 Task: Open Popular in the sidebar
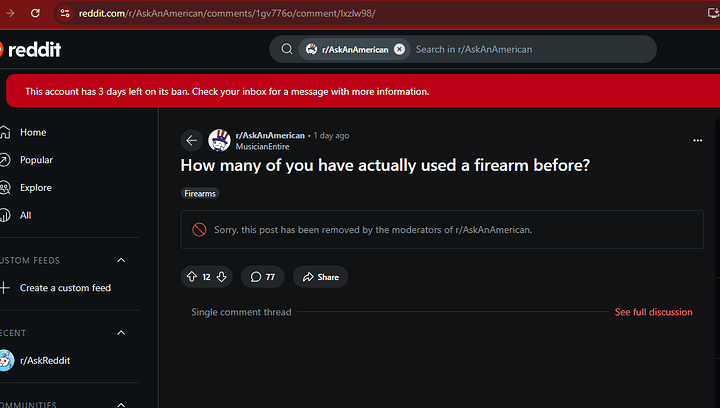pyautogui.click(x=36, y=160)
